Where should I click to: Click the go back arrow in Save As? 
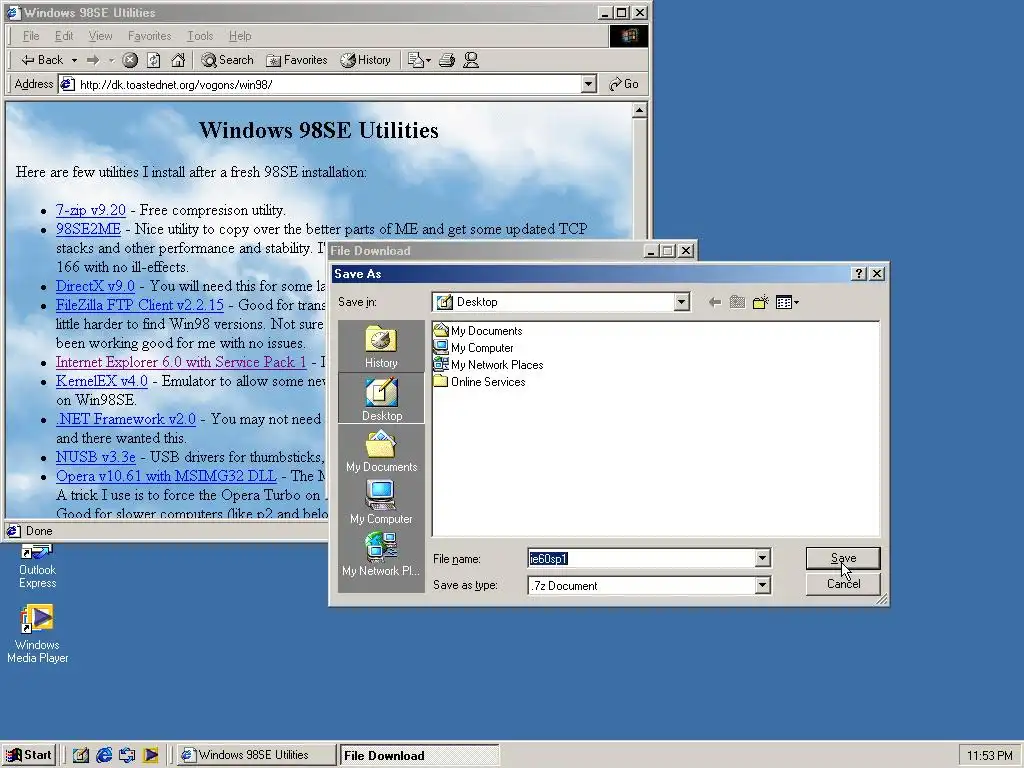click(715, 302)
